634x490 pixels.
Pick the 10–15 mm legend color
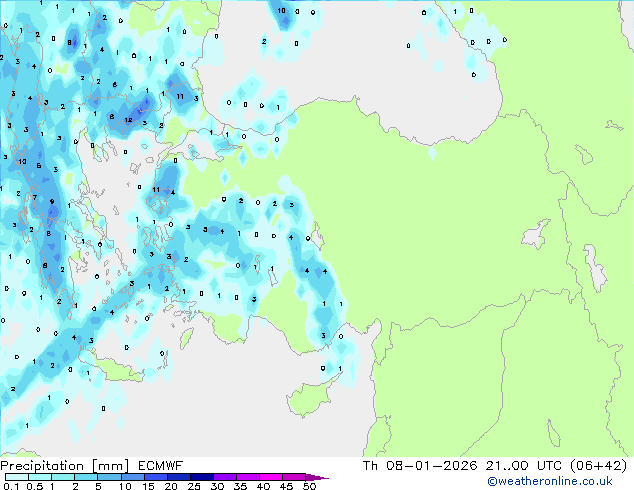[x=132, y=477]
